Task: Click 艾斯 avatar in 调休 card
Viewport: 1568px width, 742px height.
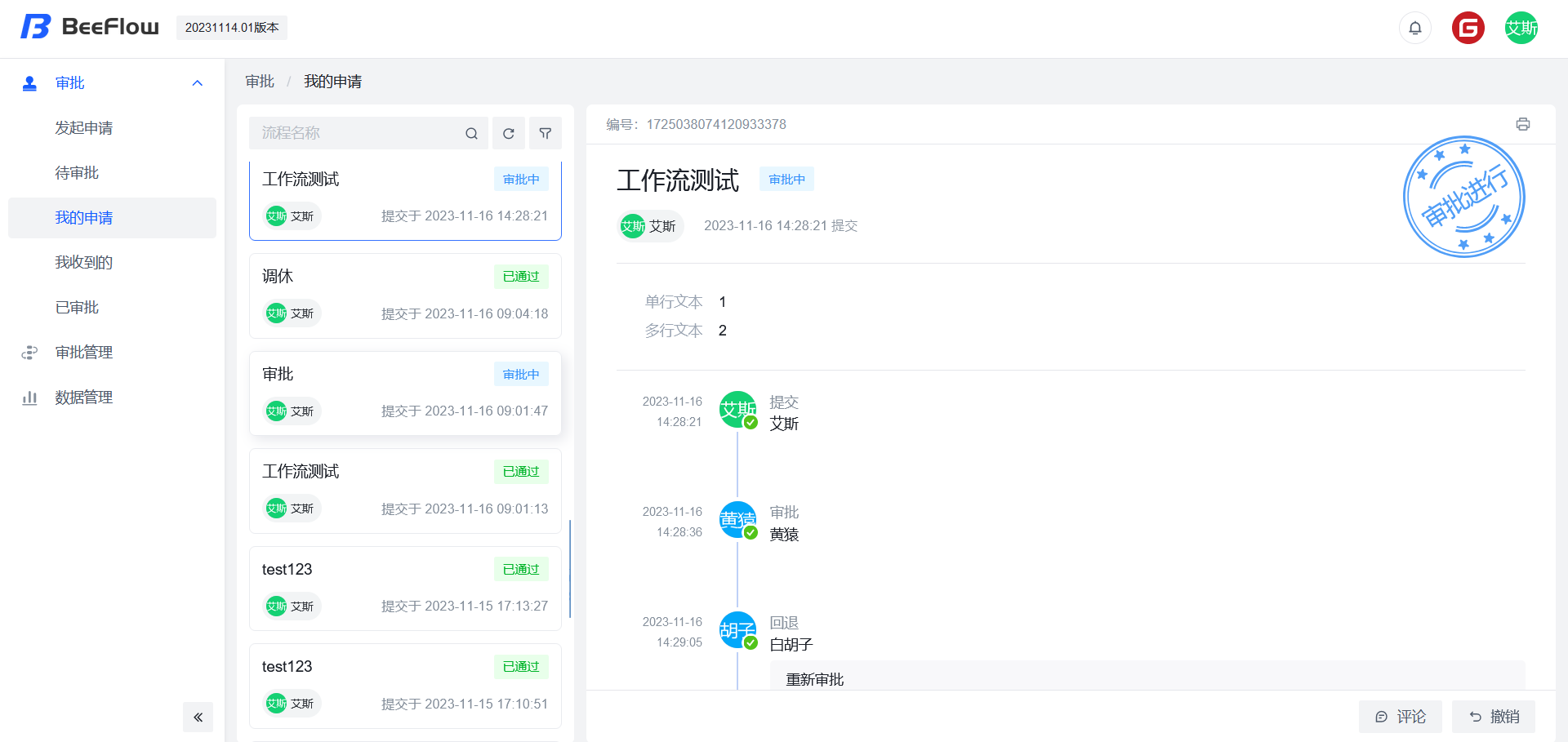Action: coord(276,313)
